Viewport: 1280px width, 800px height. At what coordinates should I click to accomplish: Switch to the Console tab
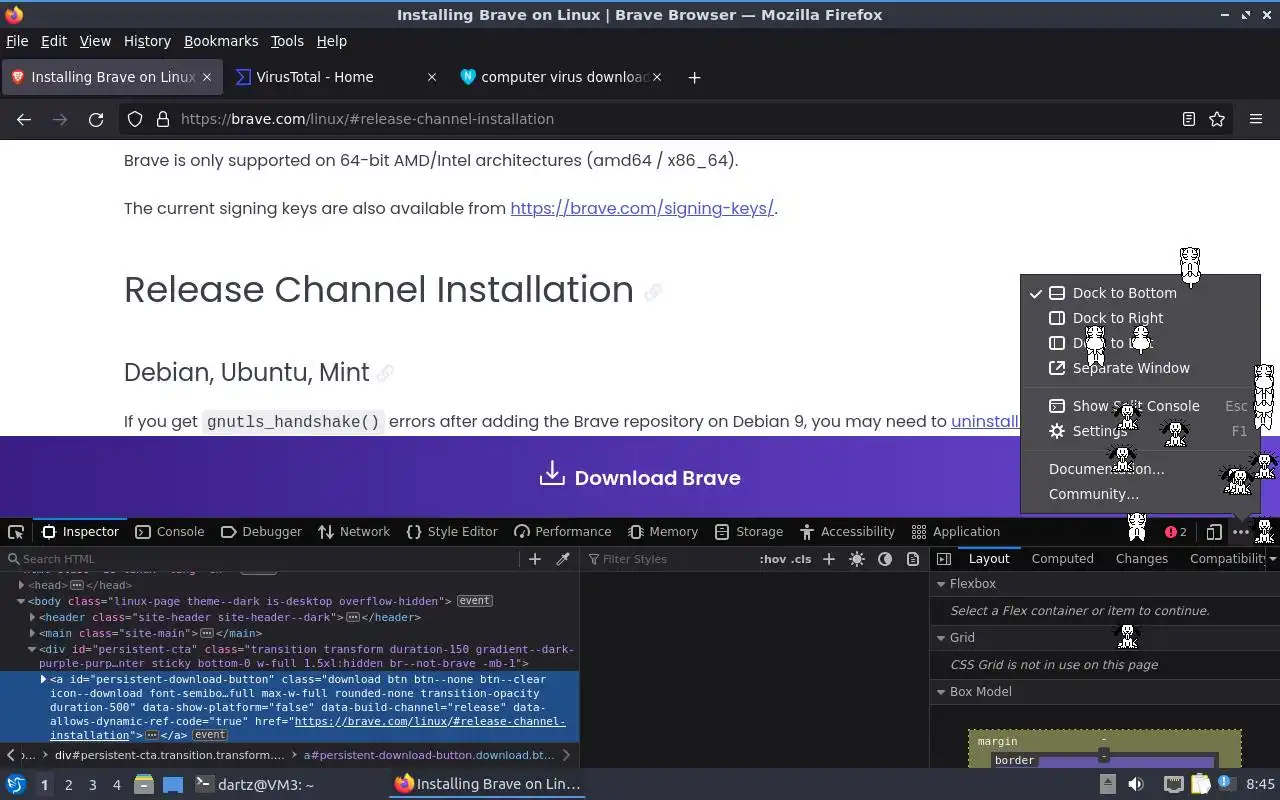pos(169,532)
